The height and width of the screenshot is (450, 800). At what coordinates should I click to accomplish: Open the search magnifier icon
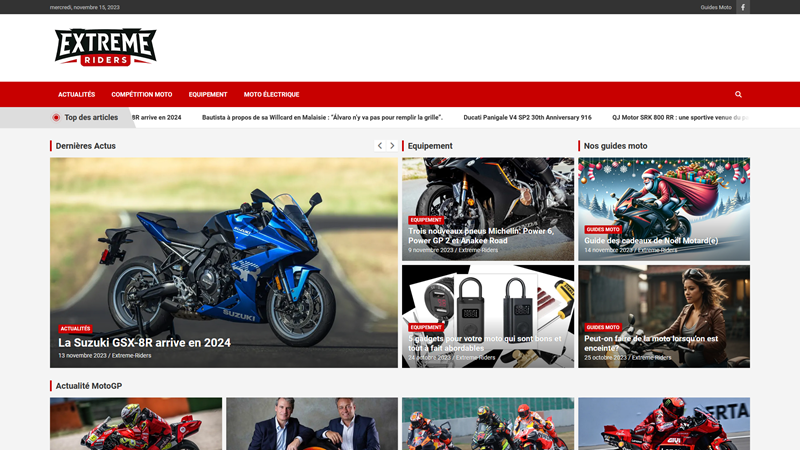(738, 94)
